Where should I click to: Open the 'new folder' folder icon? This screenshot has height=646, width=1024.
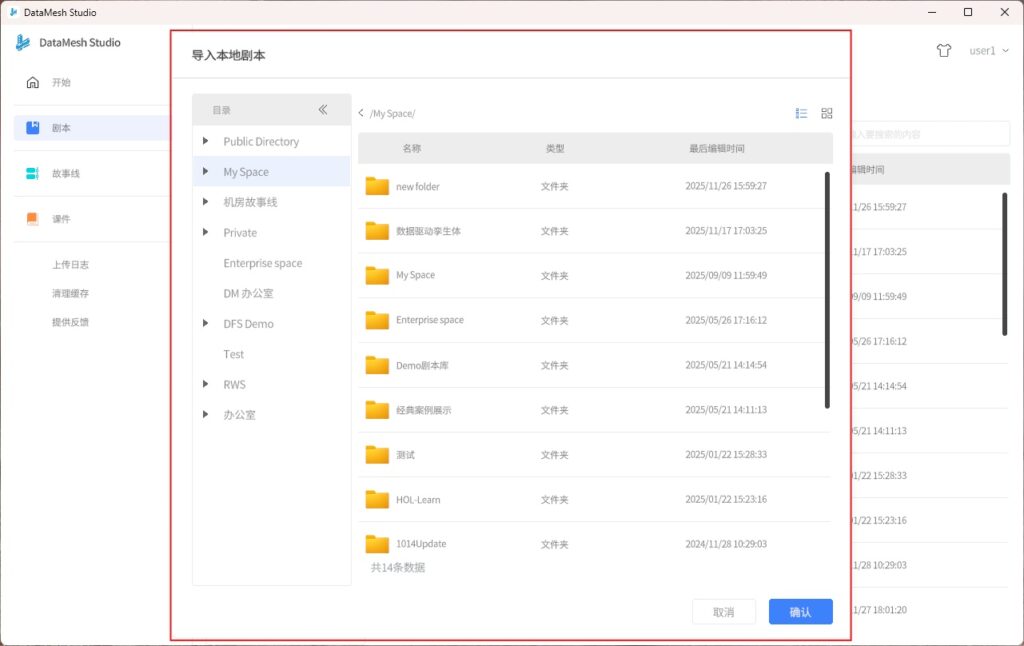(x=377, y=186)
